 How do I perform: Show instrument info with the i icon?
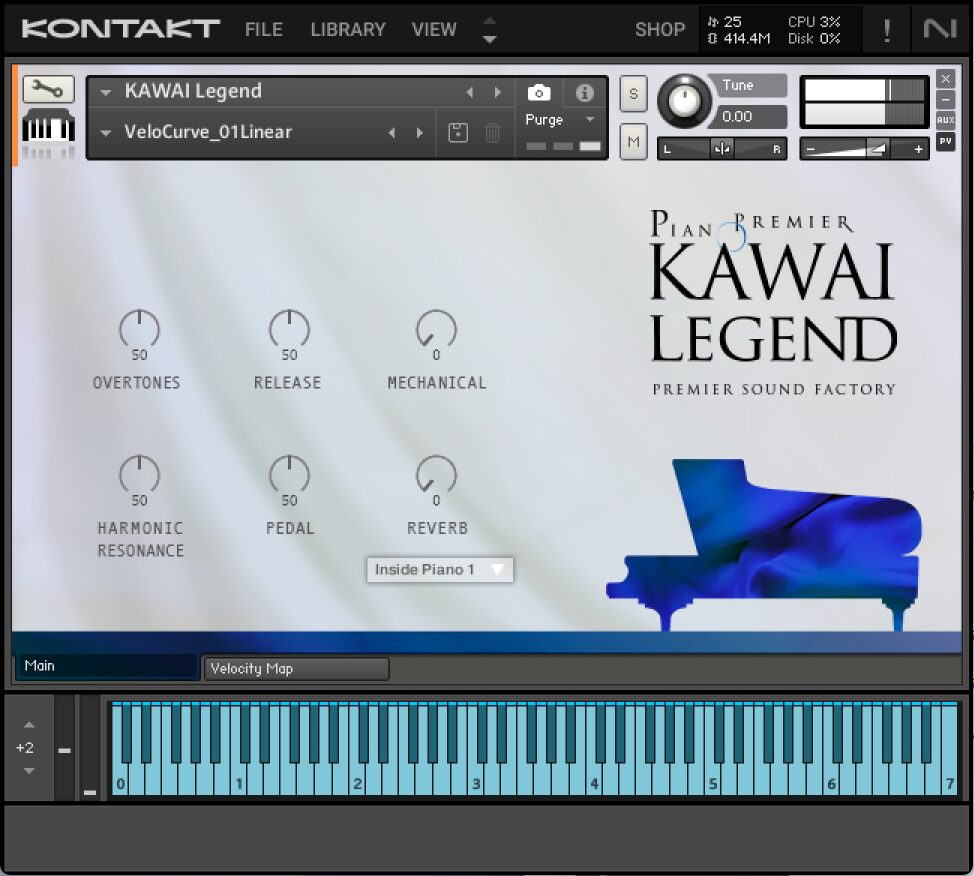(x=584, y=93)
